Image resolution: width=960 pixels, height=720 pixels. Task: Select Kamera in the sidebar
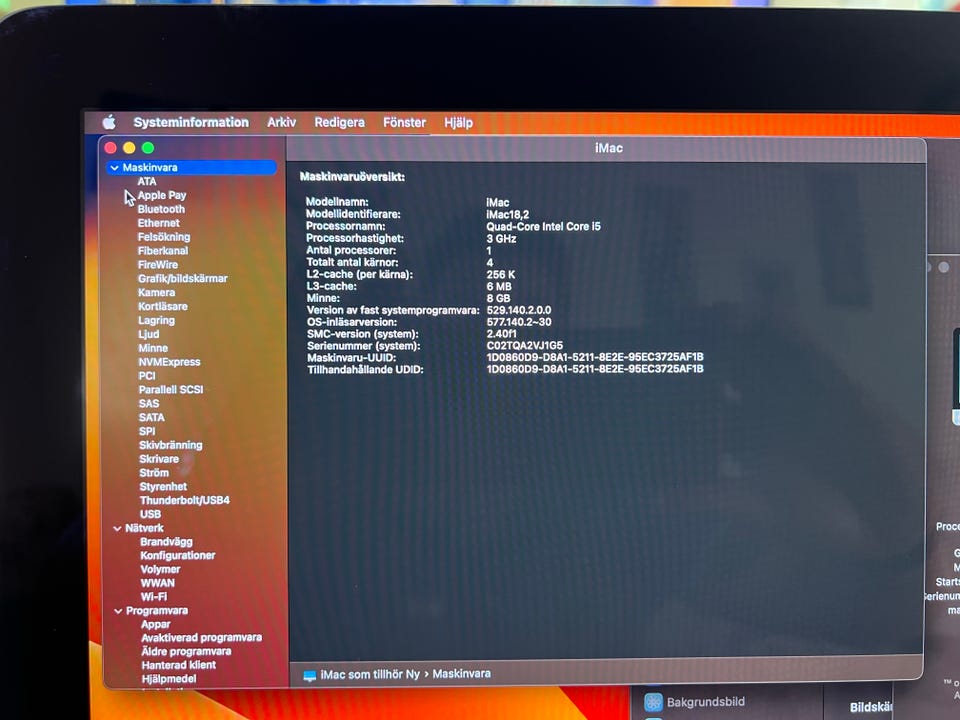pyautogui.click(x=157, y=292)
